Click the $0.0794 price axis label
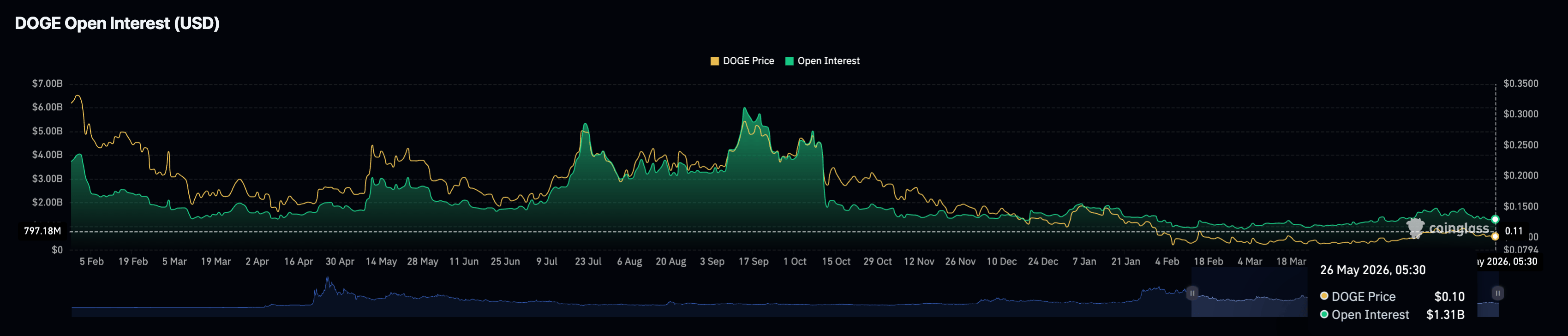1568x336 pixels. click(1520, 250)
